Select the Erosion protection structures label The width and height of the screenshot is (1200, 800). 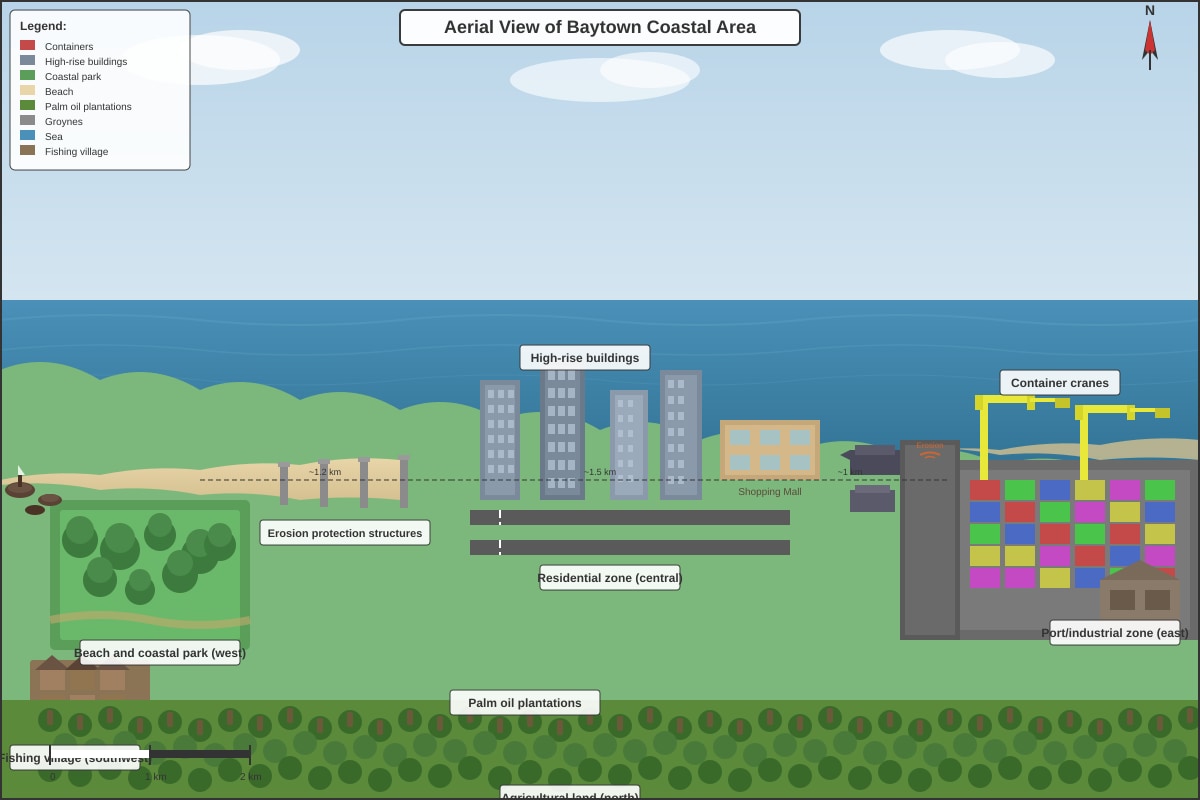click(x=345, y=533)
